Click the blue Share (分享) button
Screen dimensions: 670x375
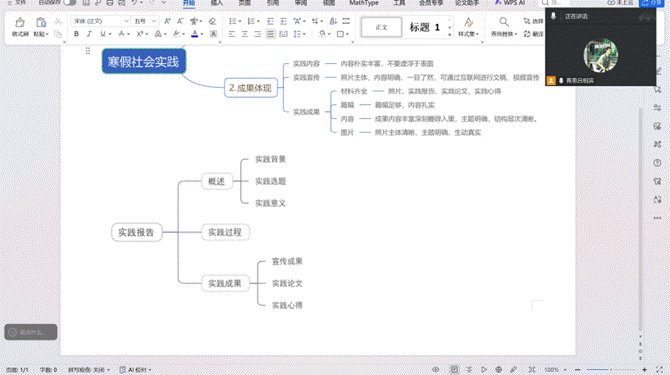[651, 3]
